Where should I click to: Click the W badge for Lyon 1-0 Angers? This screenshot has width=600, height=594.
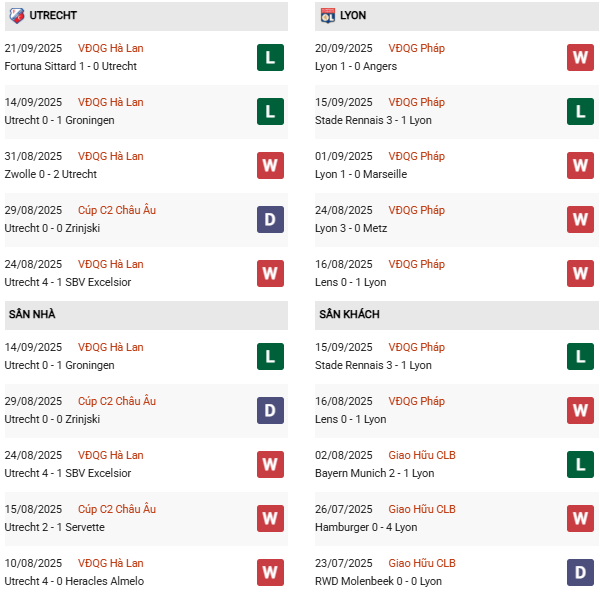coord(580,57)
